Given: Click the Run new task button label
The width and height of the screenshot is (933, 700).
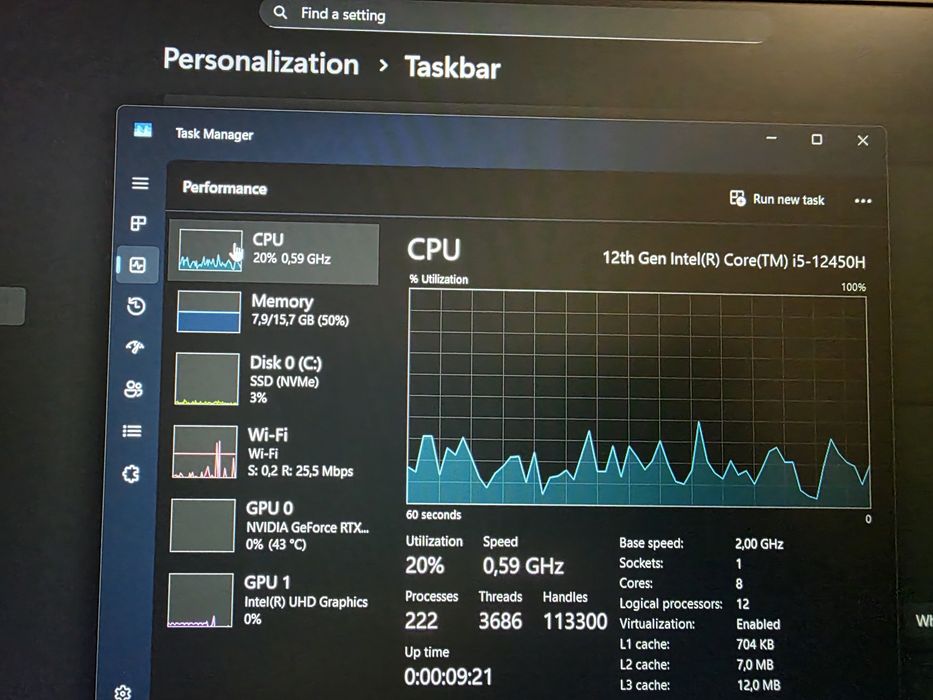Looking at the screenshot, I should tap(788, 199).
